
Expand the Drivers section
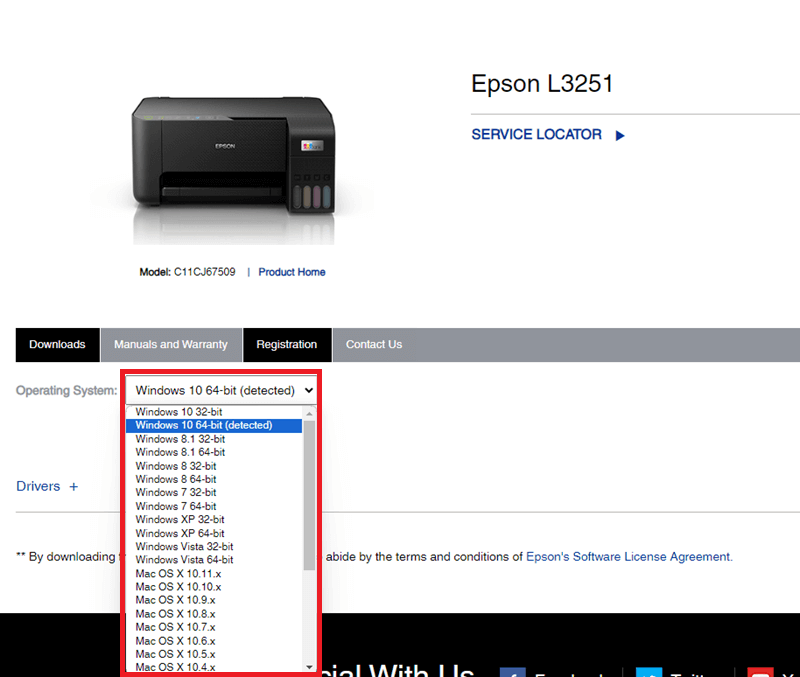click(x=47, y=486)
